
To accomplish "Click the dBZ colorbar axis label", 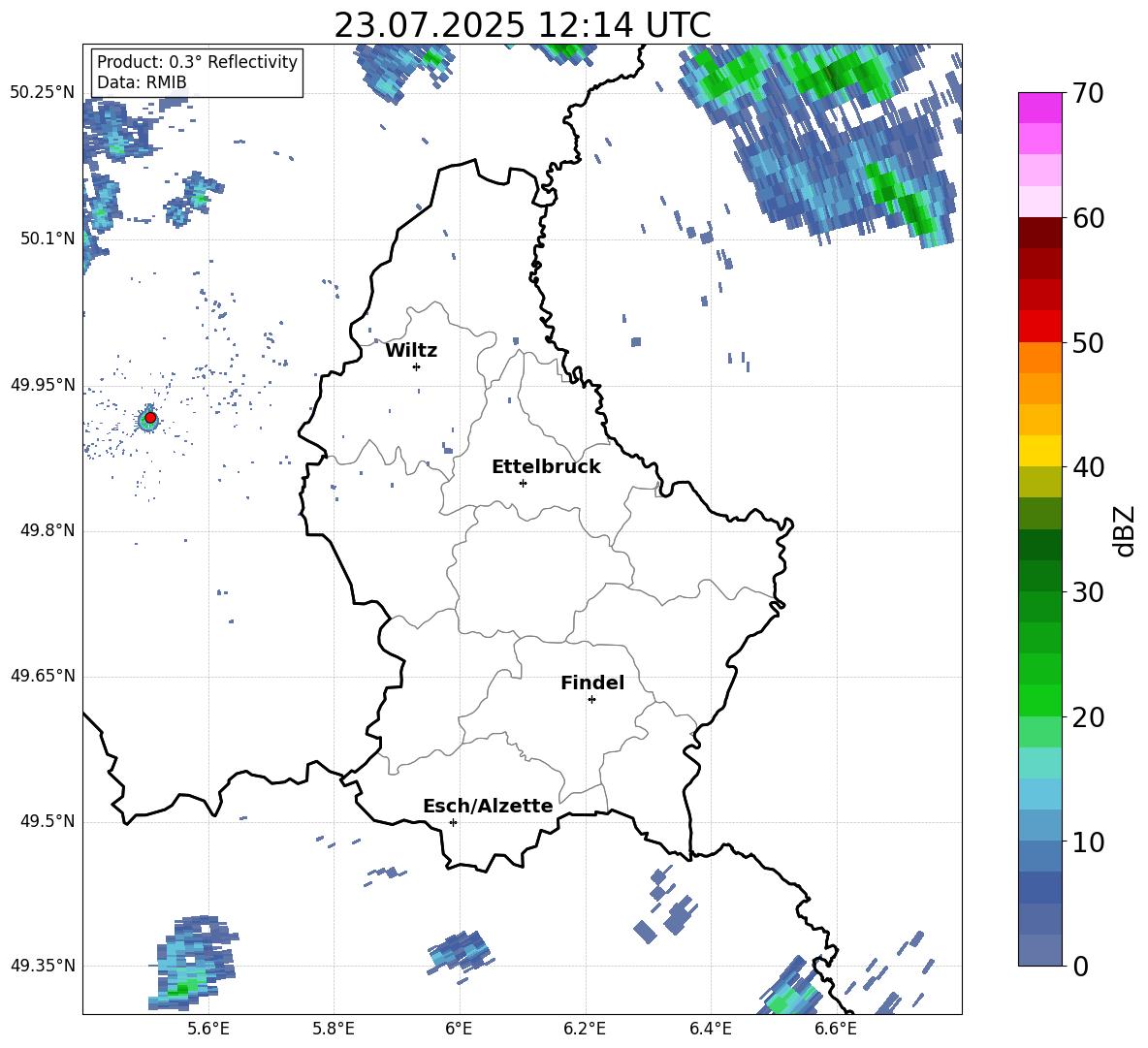I will [1123, 530].
